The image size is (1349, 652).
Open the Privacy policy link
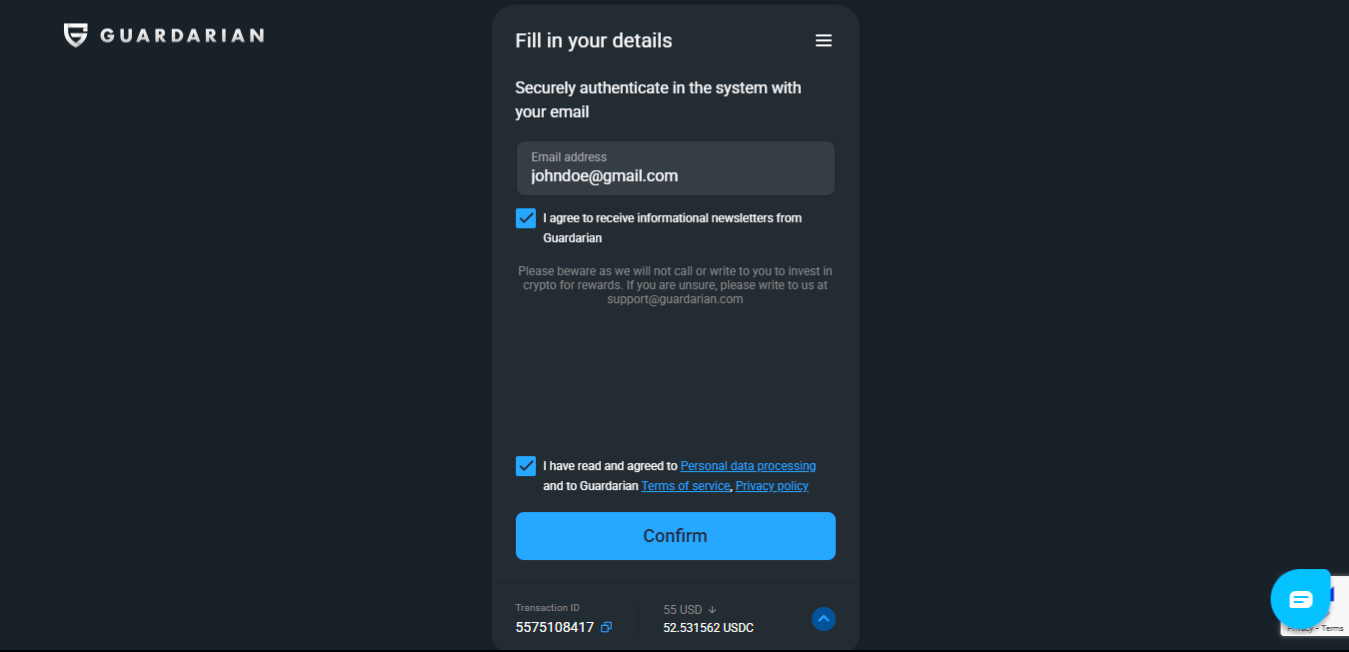772,486
